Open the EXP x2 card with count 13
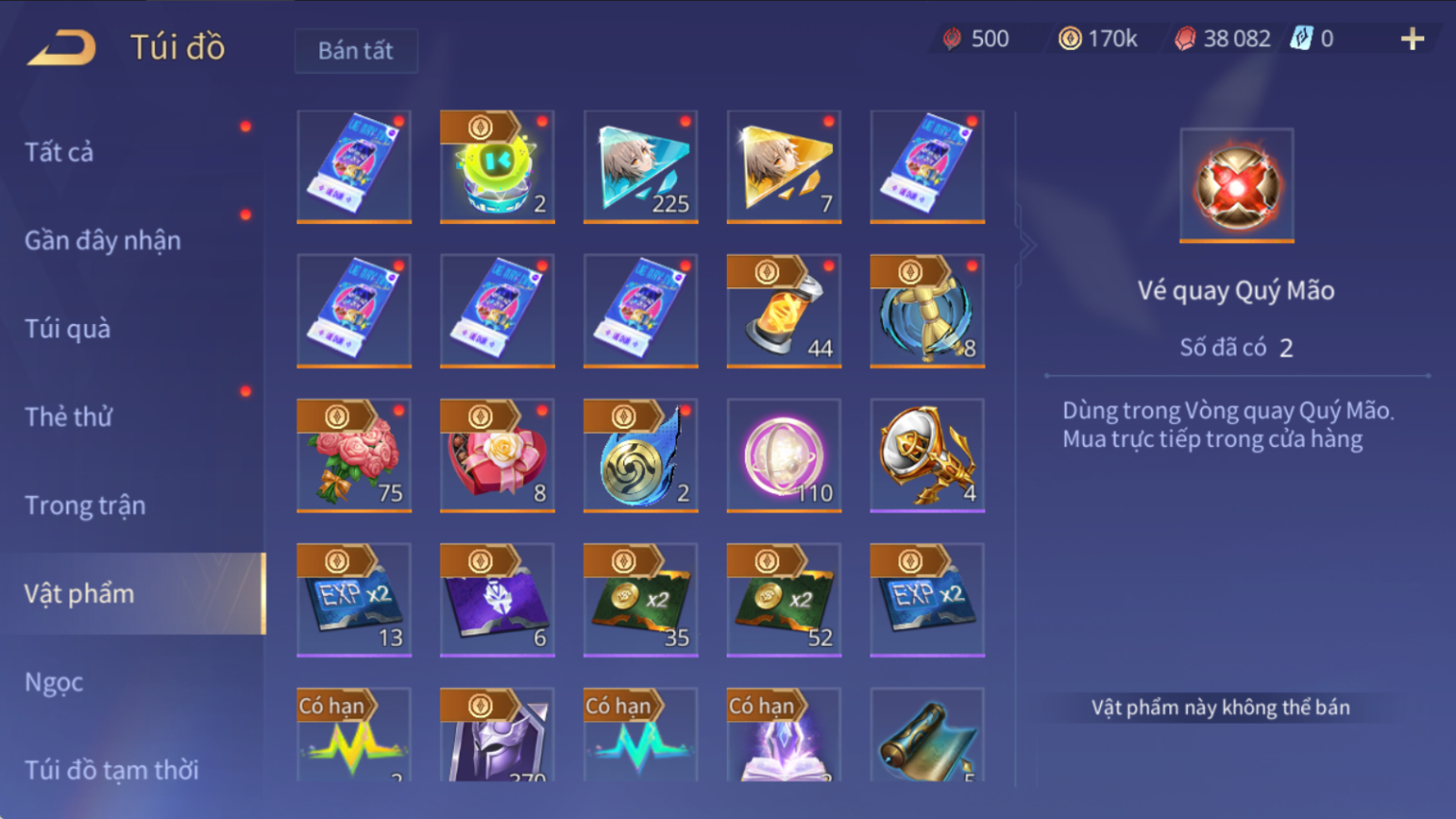 [x=354, y=600]
